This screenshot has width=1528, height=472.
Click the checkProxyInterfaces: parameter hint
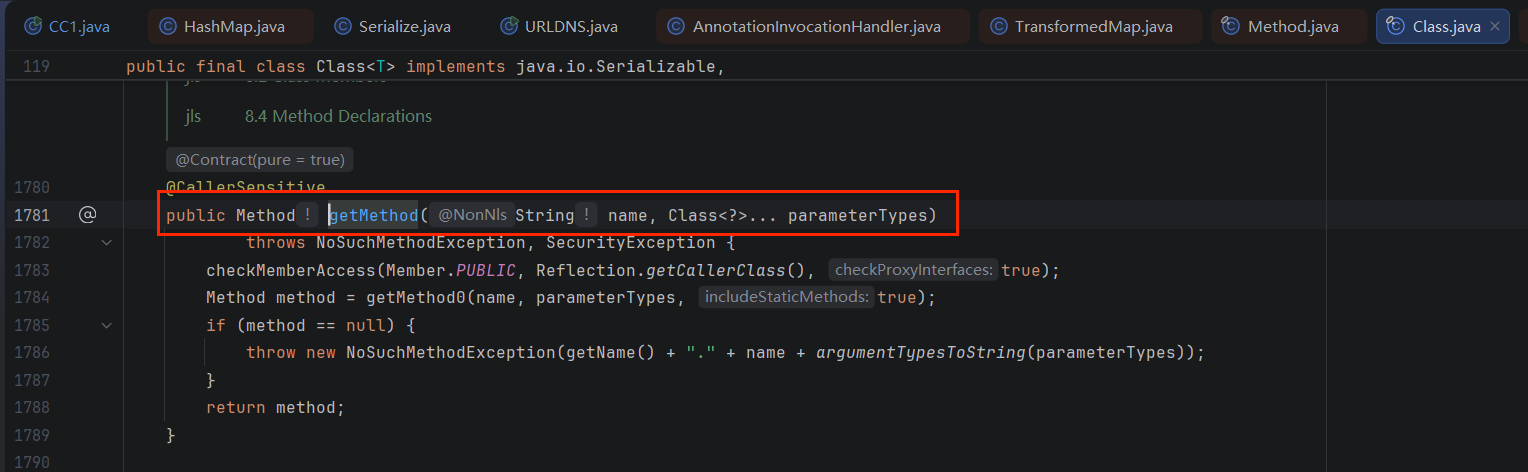coord(914,270)
